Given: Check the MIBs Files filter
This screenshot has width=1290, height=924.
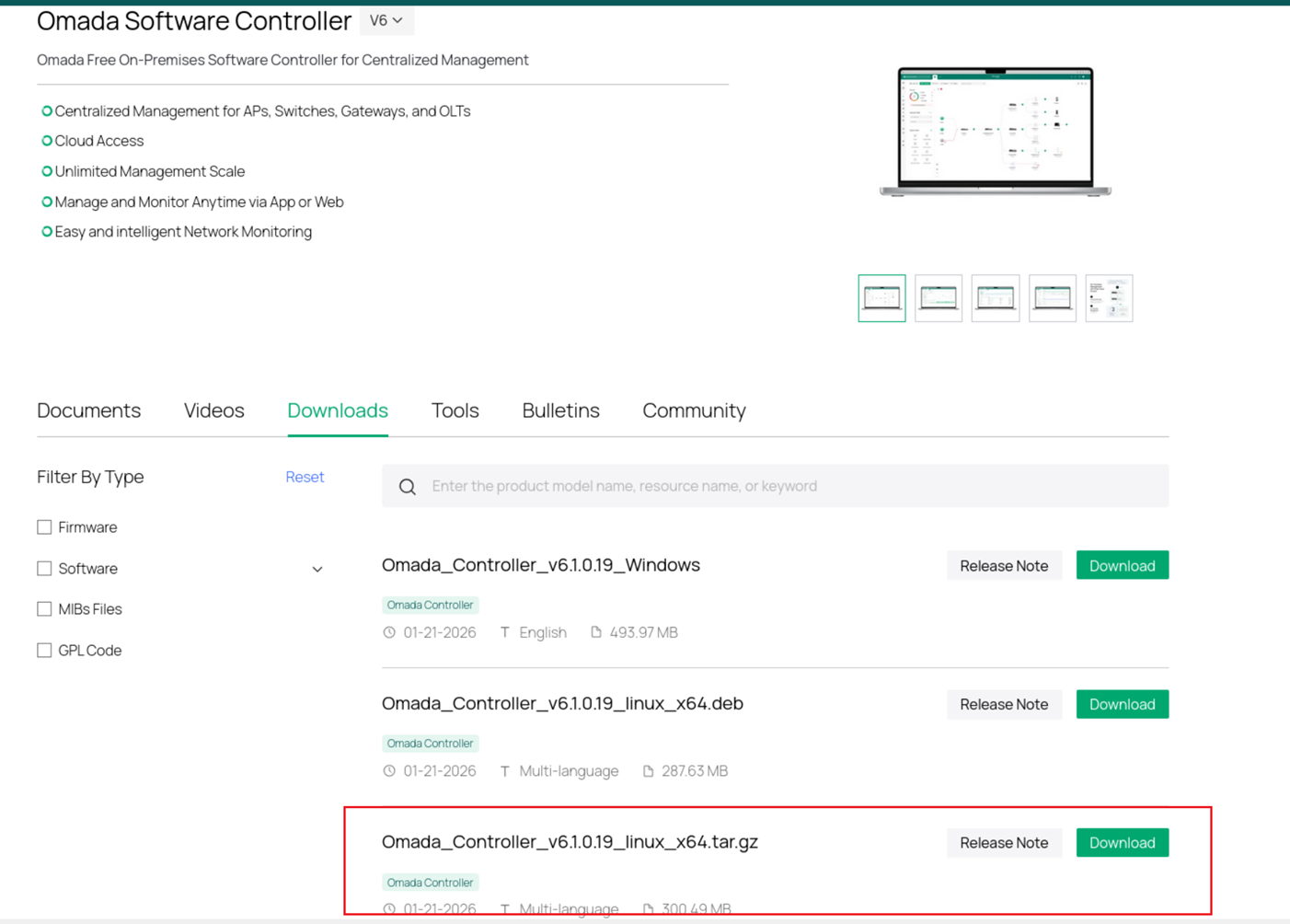Looking at the screenshot, I should [x=44, y=608].
